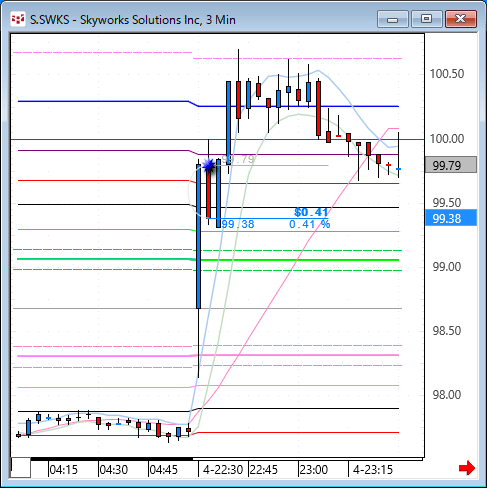Click the long red candle just after 23:00
This screenshot has height=488, width=487.
point(319,108)
